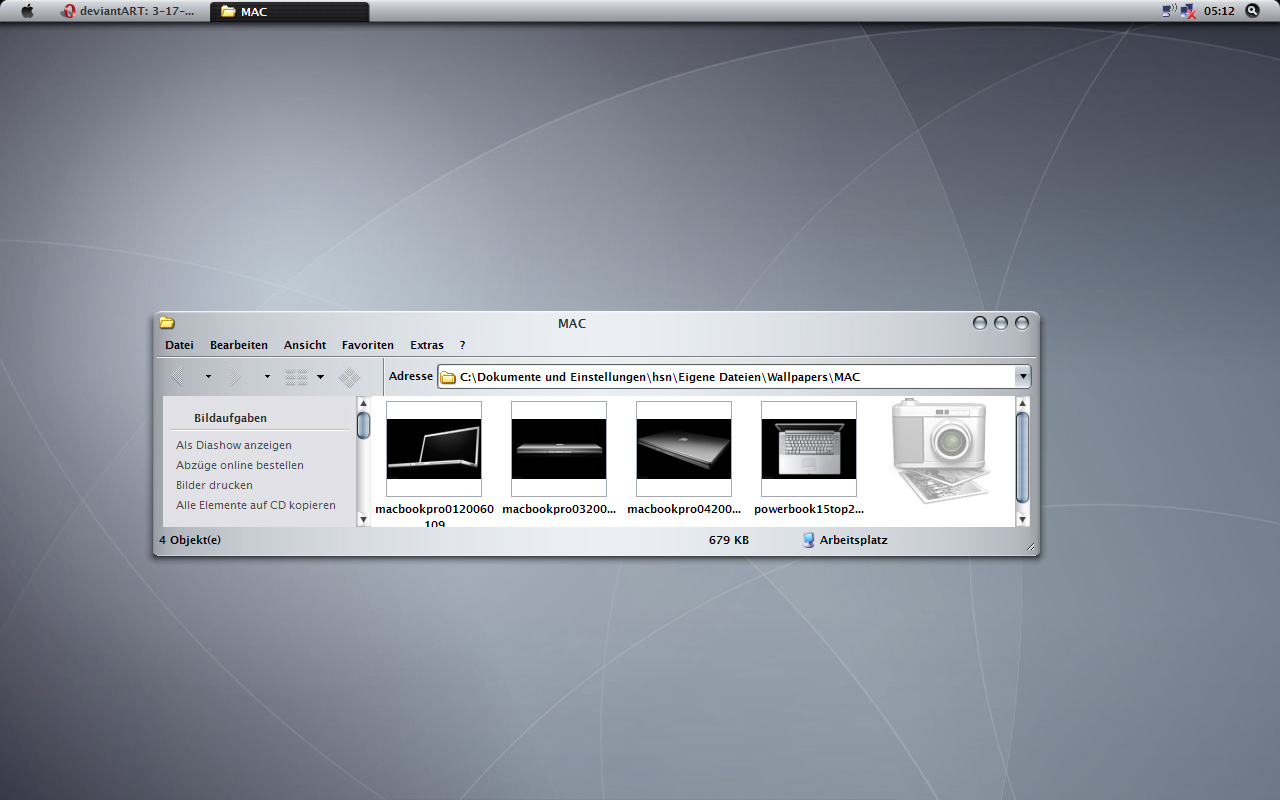Click into the Adresse path field

(x=735, y=377)
